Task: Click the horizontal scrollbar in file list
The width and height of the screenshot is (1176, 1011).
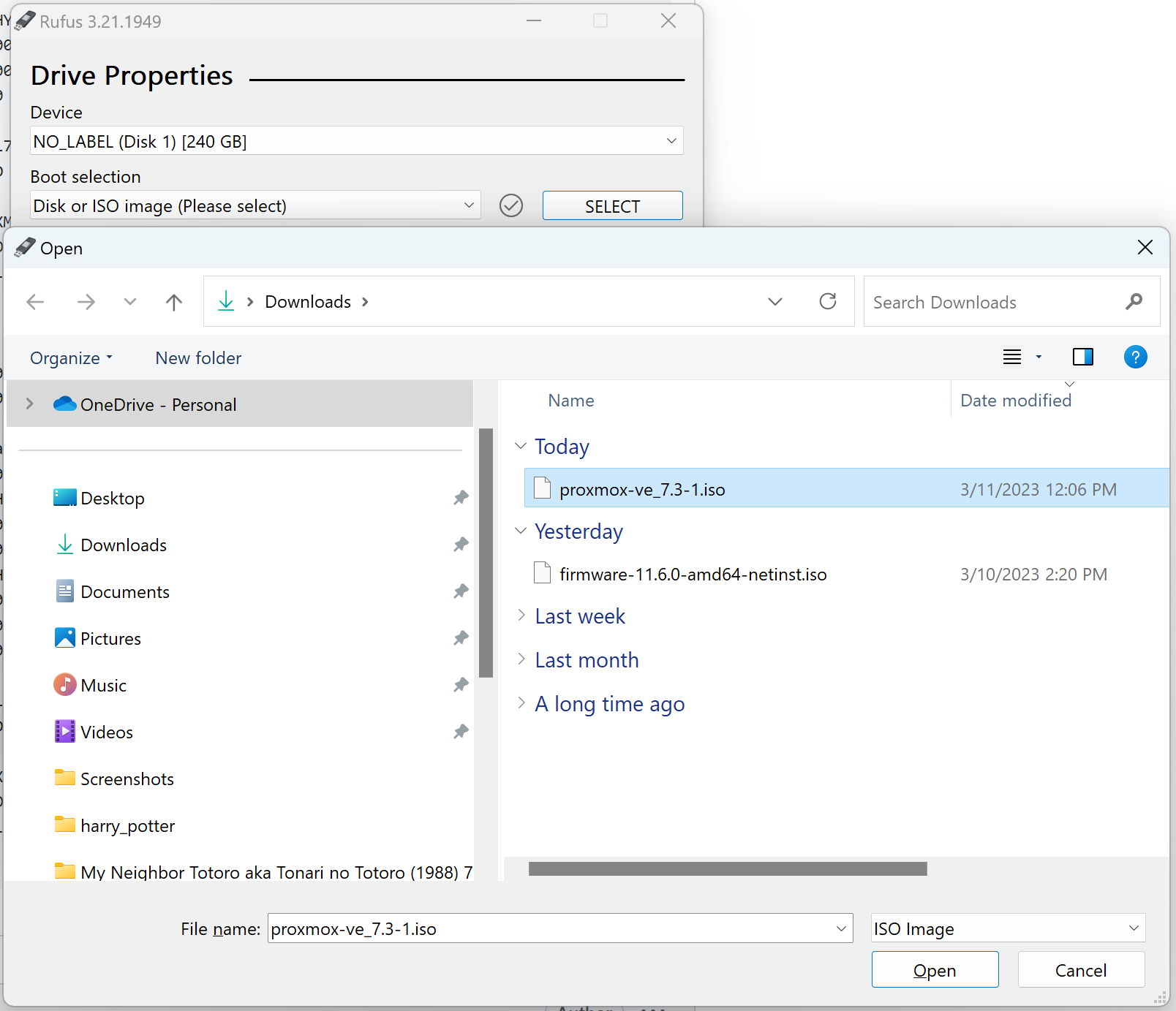Action: click(727, 868)
